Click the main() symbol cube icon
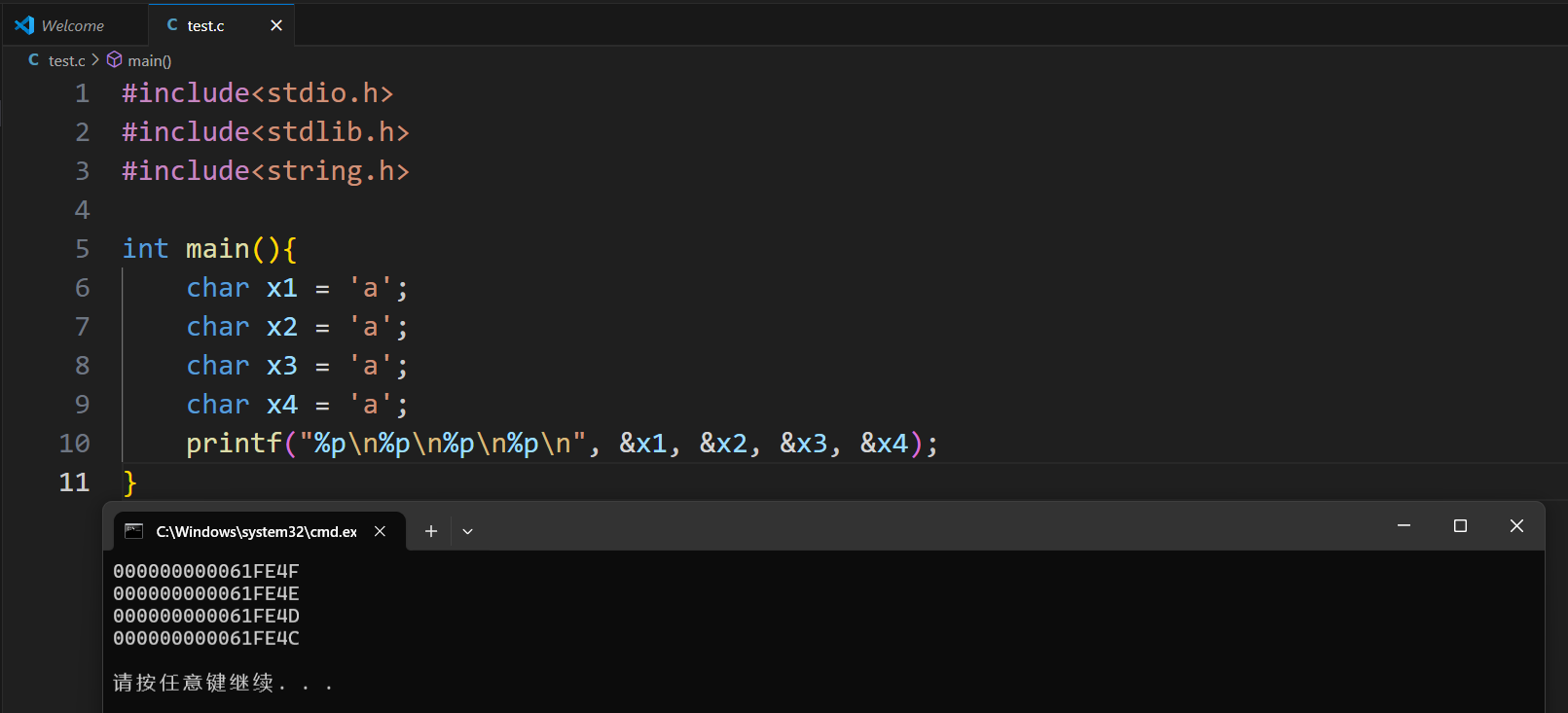This screenshot has height=713, width=1568. [115, 60]
